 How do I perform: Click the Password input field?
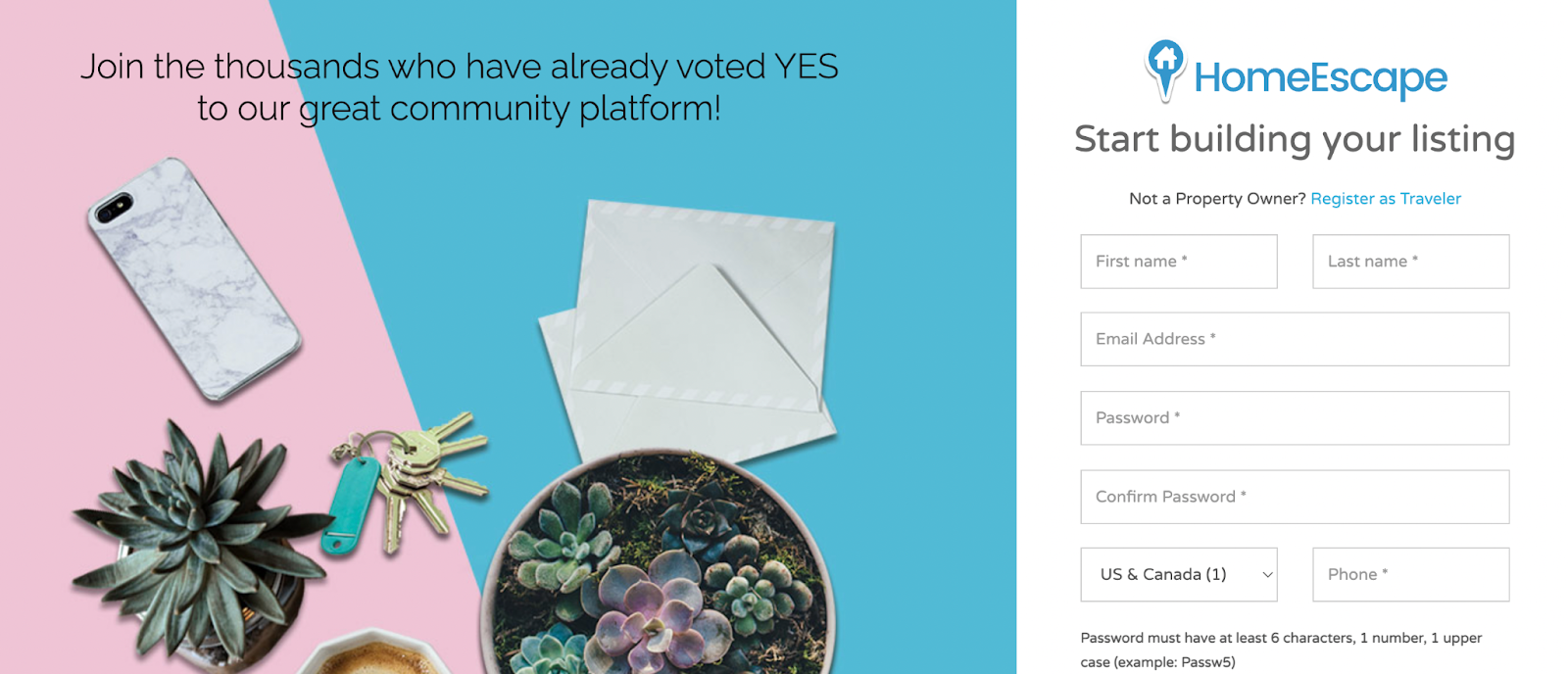1294,418
